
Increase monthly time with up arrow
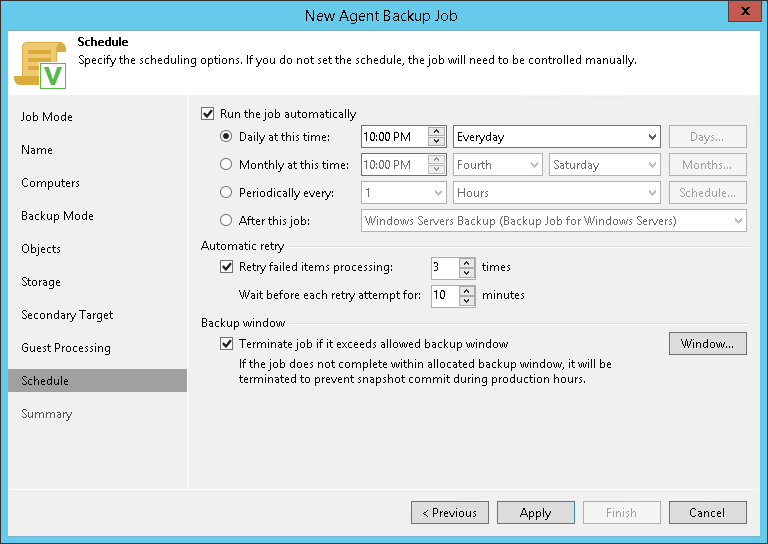[x=436, y=159]
